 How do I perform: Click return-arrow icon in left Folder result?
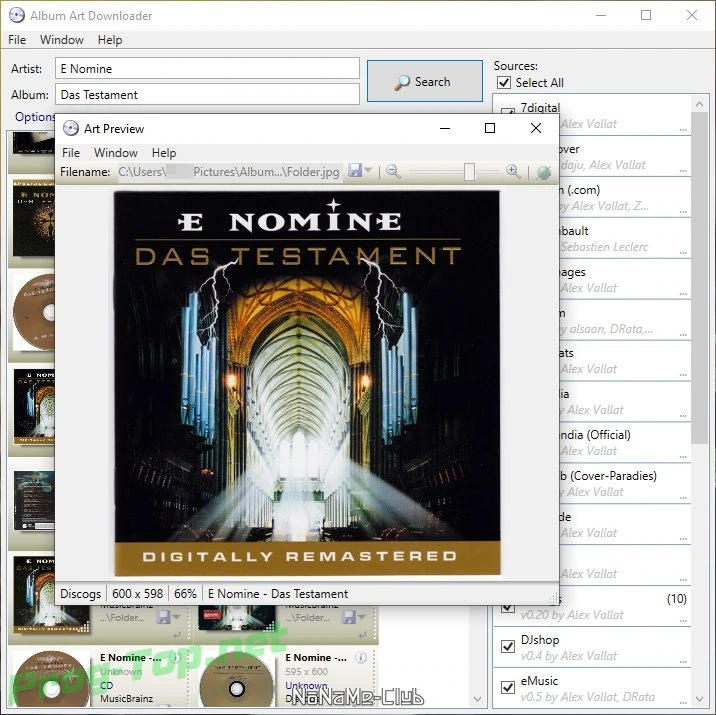coord(177,635)
